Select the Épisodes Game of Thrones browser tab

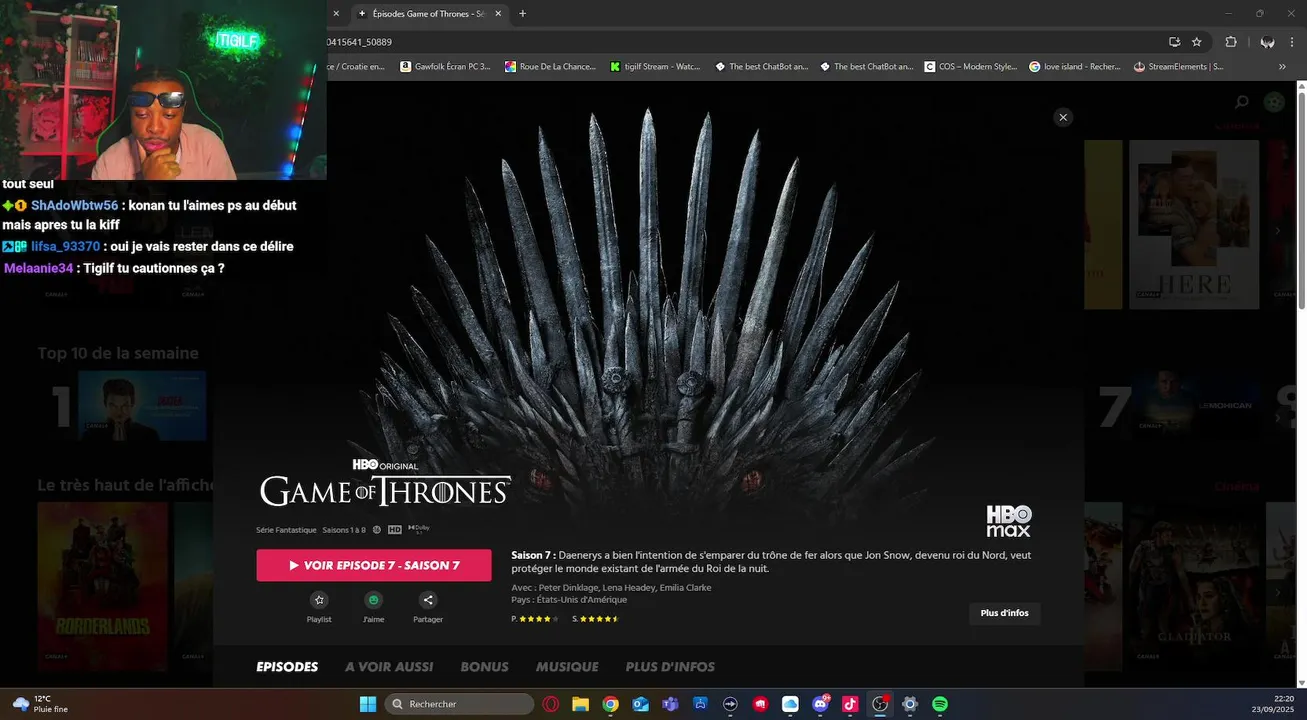point(428,14)
